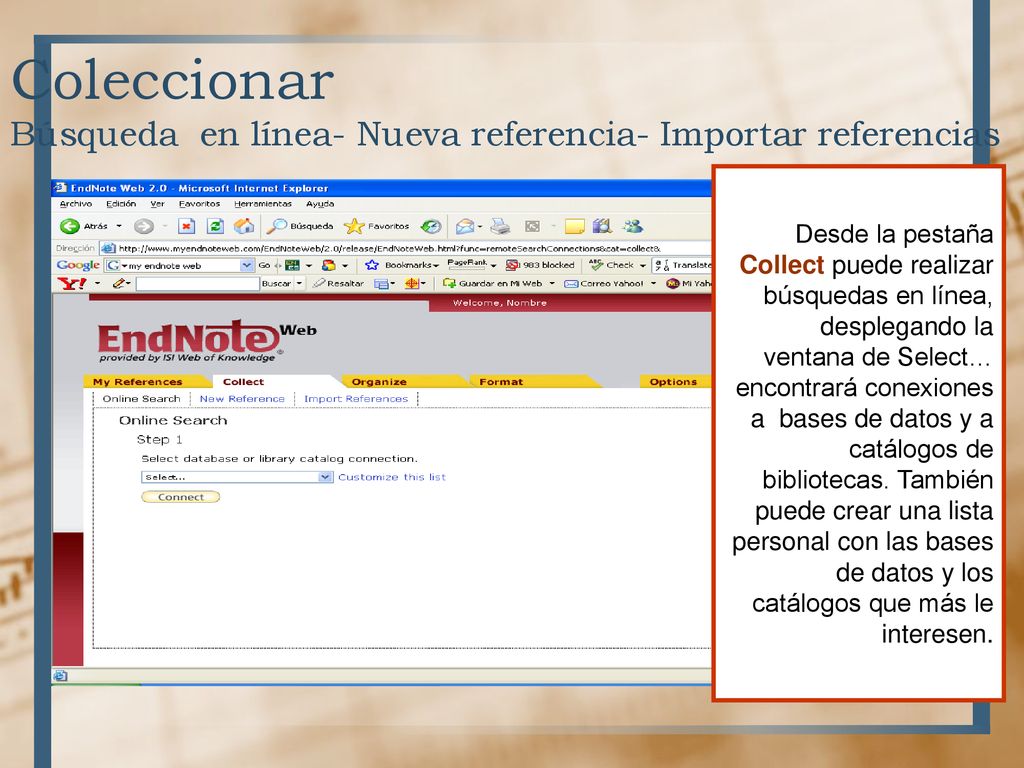1024x768 pixels.
Task: Click the Correo Yahoo! mail icon
Action: pyautogui.click(x=571, y=283)
